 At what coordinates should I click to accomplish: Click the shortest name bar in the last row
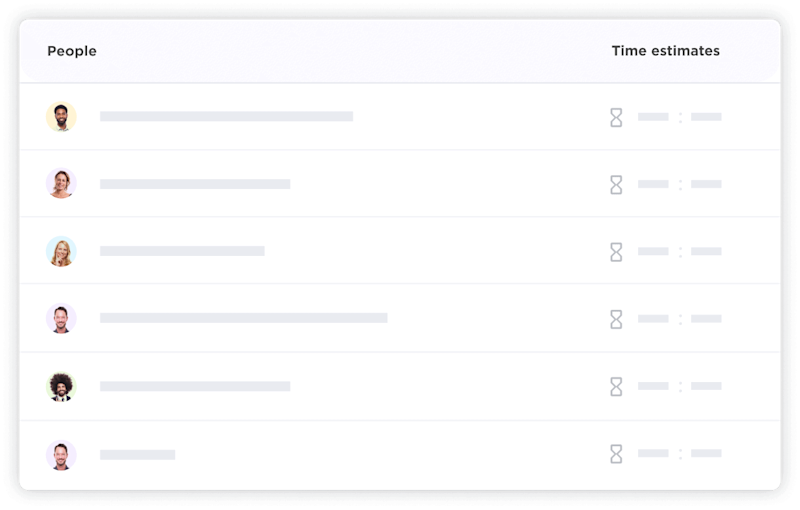click(138, 454)
